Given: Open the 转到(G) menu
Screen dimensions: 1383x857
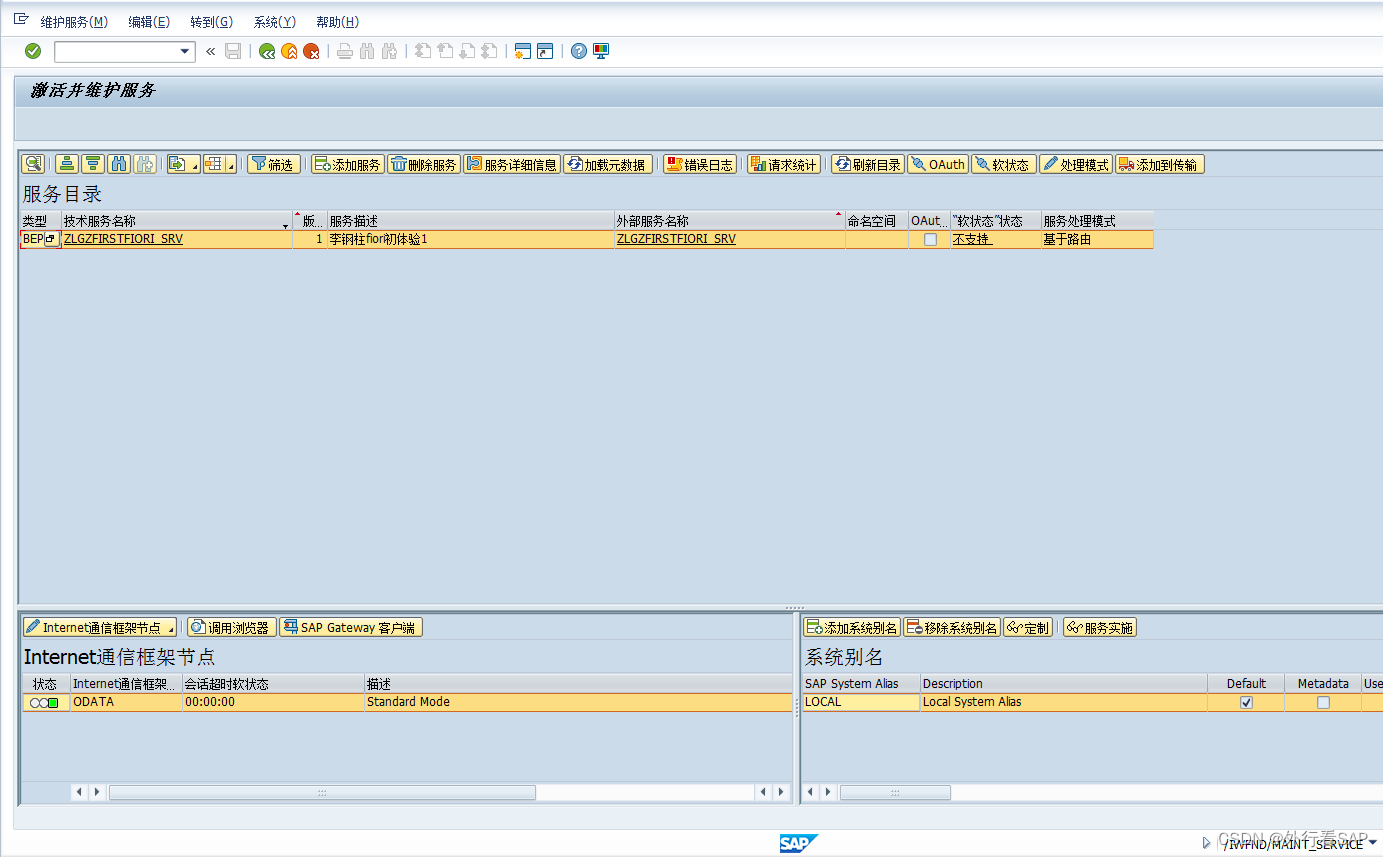Looking at the screenshot, I should (211, 22).
